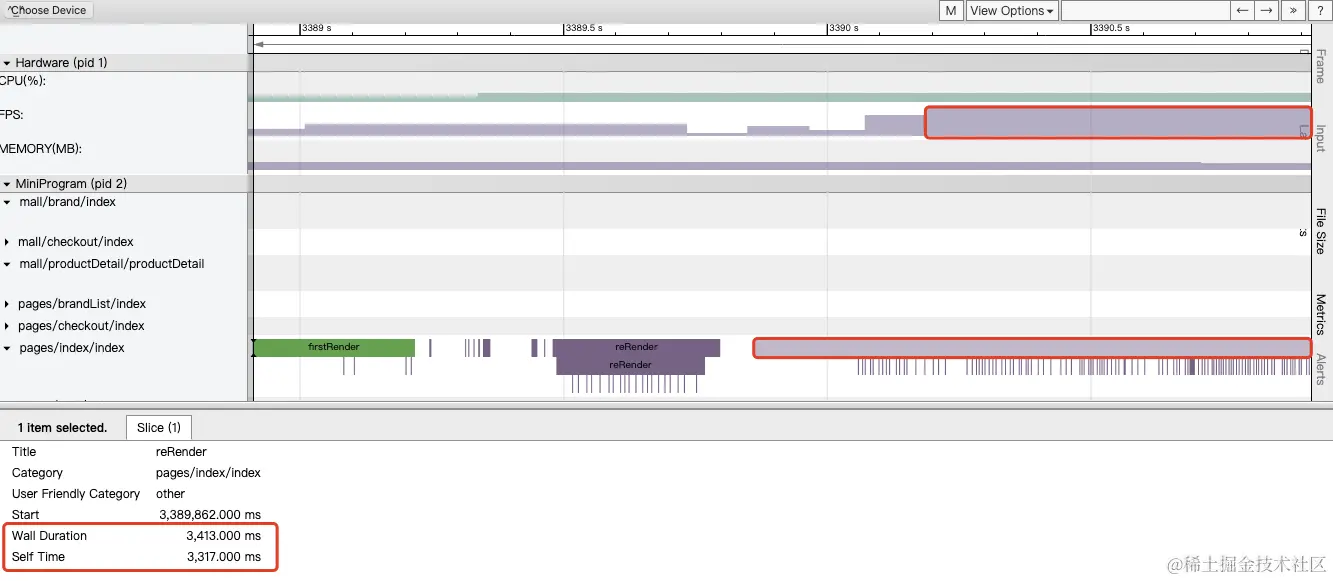Click the double-chevron » toolbar button
Screen dimensions: 1333x581
[x=1293, y=11]
